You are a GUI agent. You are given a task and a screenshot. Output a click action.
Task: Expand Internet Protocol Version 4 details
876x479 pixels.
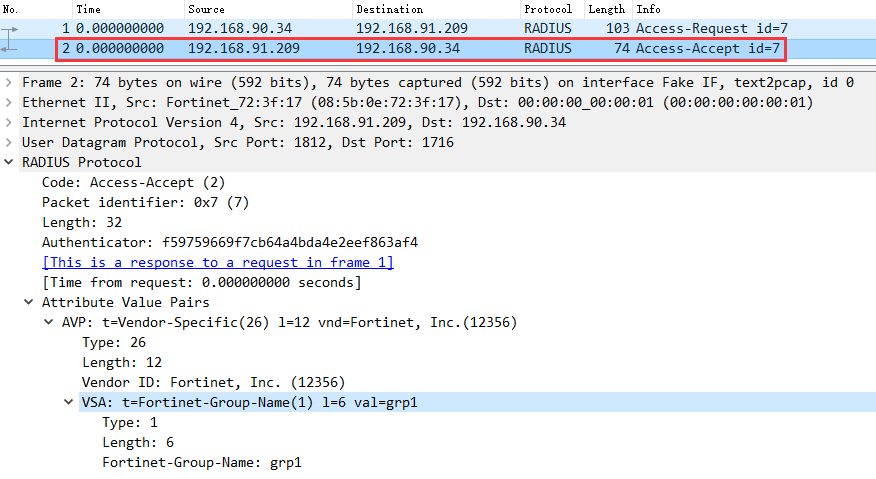tap(9, 122)
